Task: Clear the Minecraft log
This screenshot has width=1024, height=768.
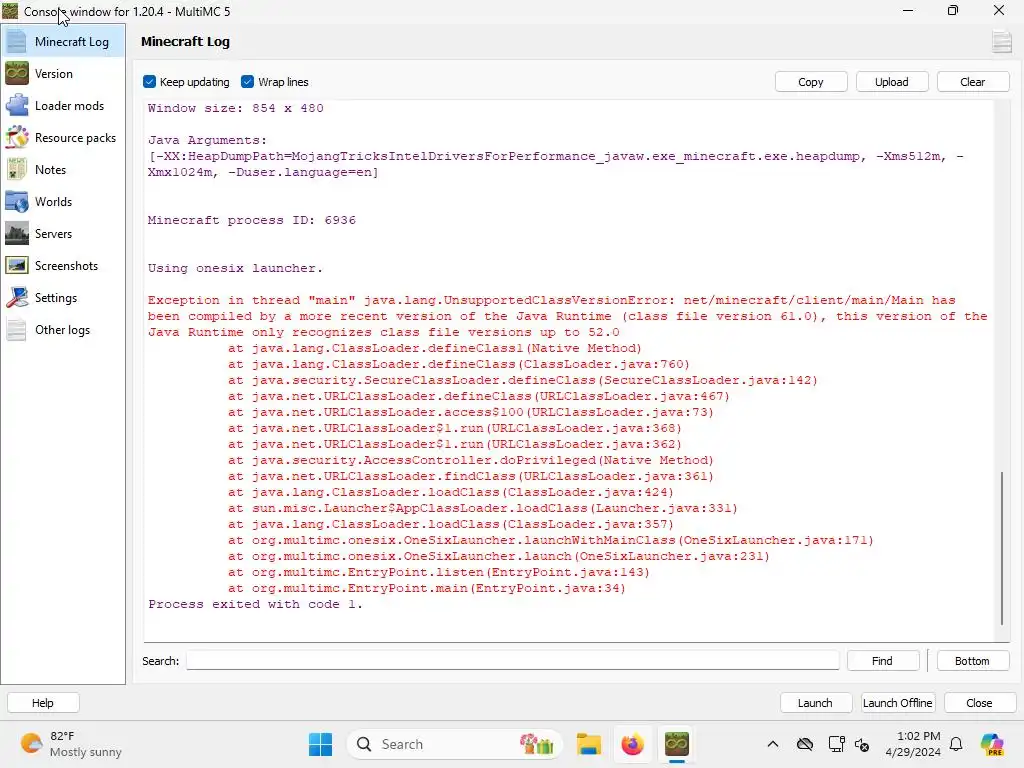Action: pos(973,82)
